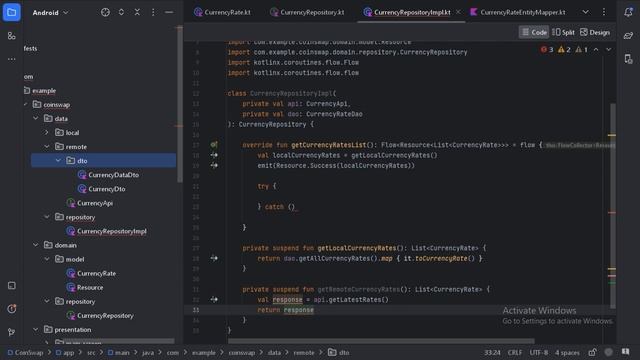This screenshot has width=640, height=360.
Task: Switch to CurrencyRateEntityMapper.kt tab
Action: pos(518,12)
